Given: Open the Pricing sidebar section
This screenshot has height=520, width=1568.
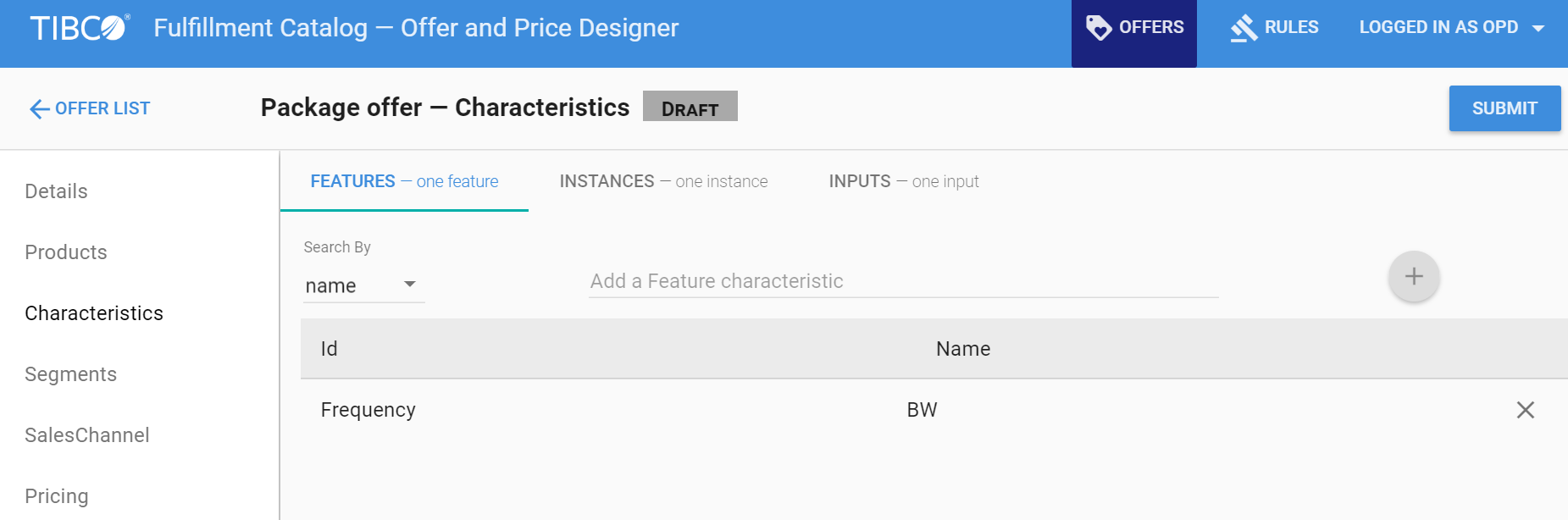Looking at the screenshot, I should [x=57, y=496].
